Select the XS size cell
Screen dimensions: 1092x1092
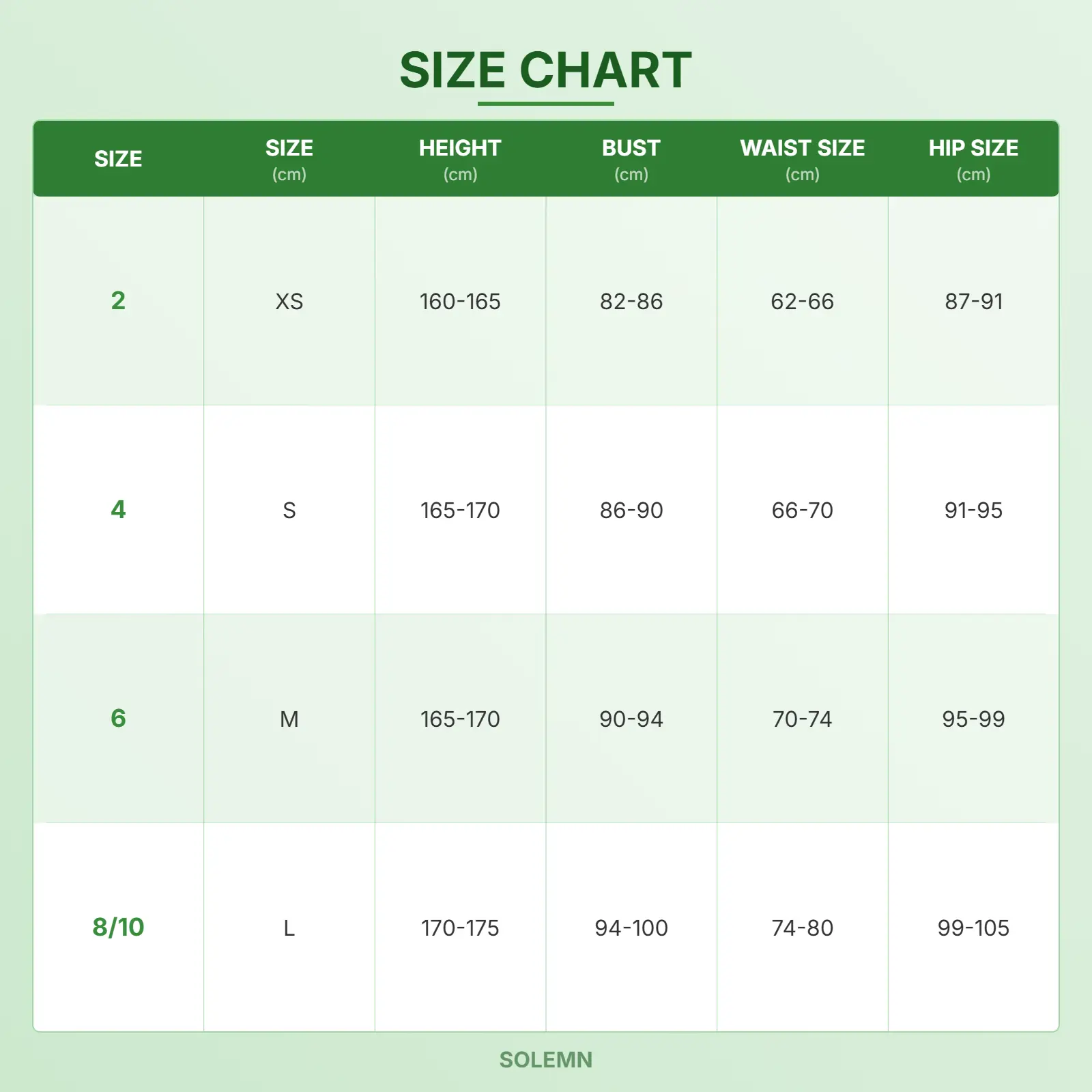[x=289, y=302]
